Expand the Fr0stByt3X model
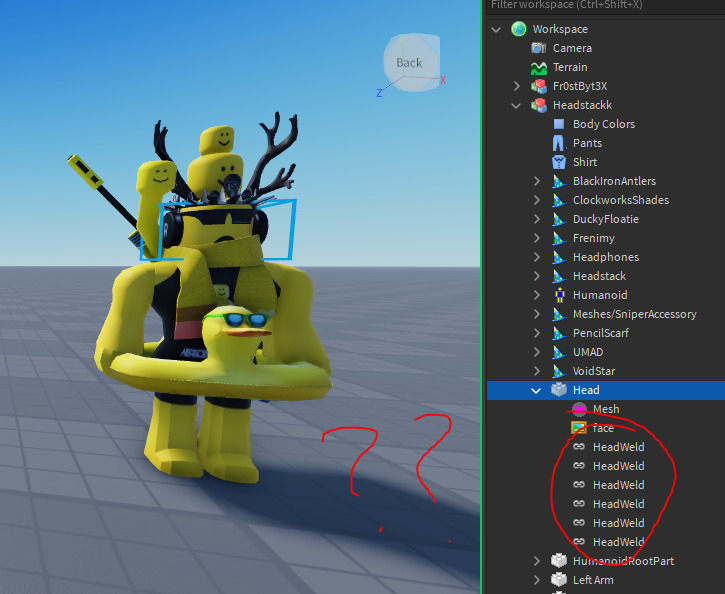The width and height of the screenshot is (725, 594). point(517,86)
